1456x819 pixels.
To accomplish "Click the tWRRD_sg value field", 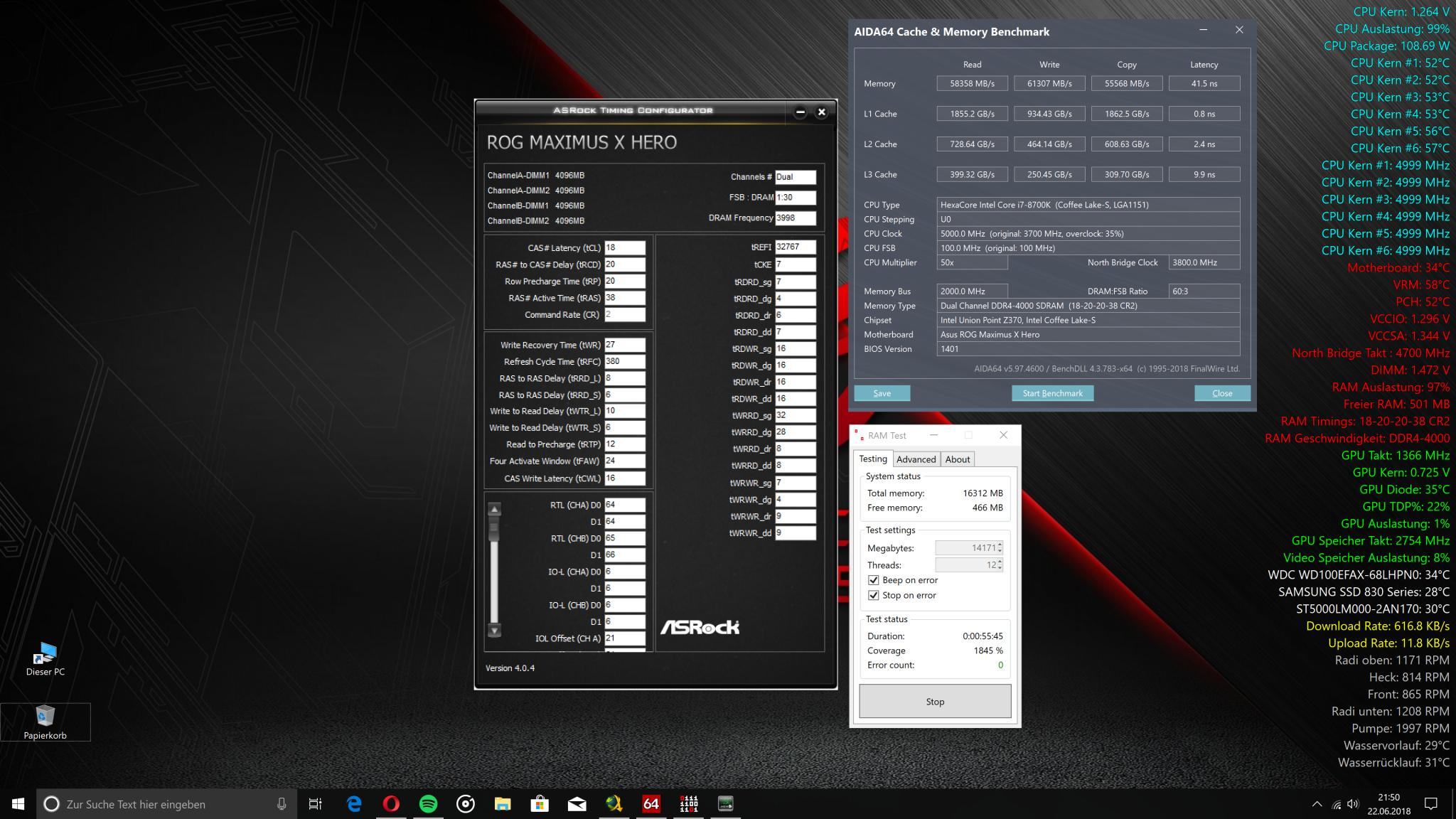I will click(796, 415).
